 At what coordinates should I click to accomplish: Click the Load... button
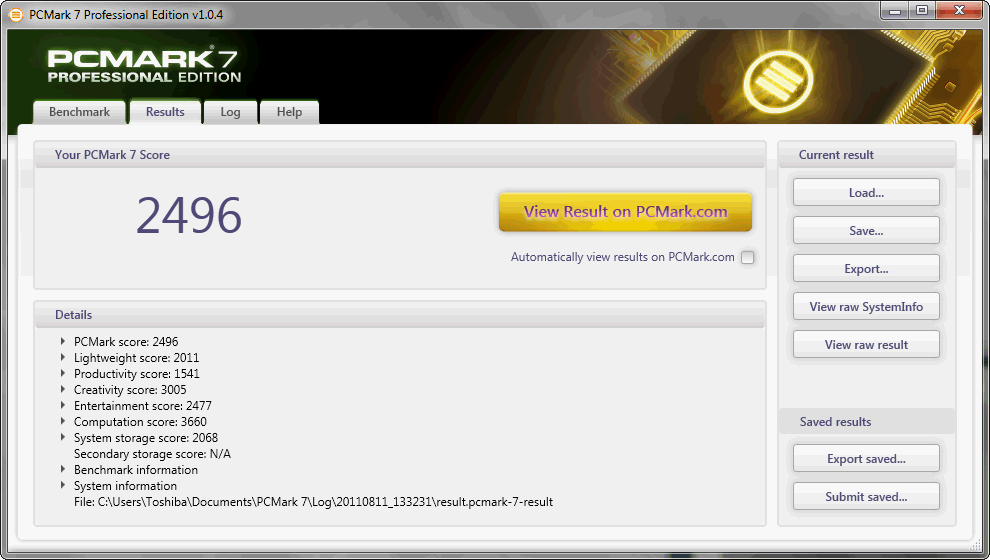(x=866, y=193)
